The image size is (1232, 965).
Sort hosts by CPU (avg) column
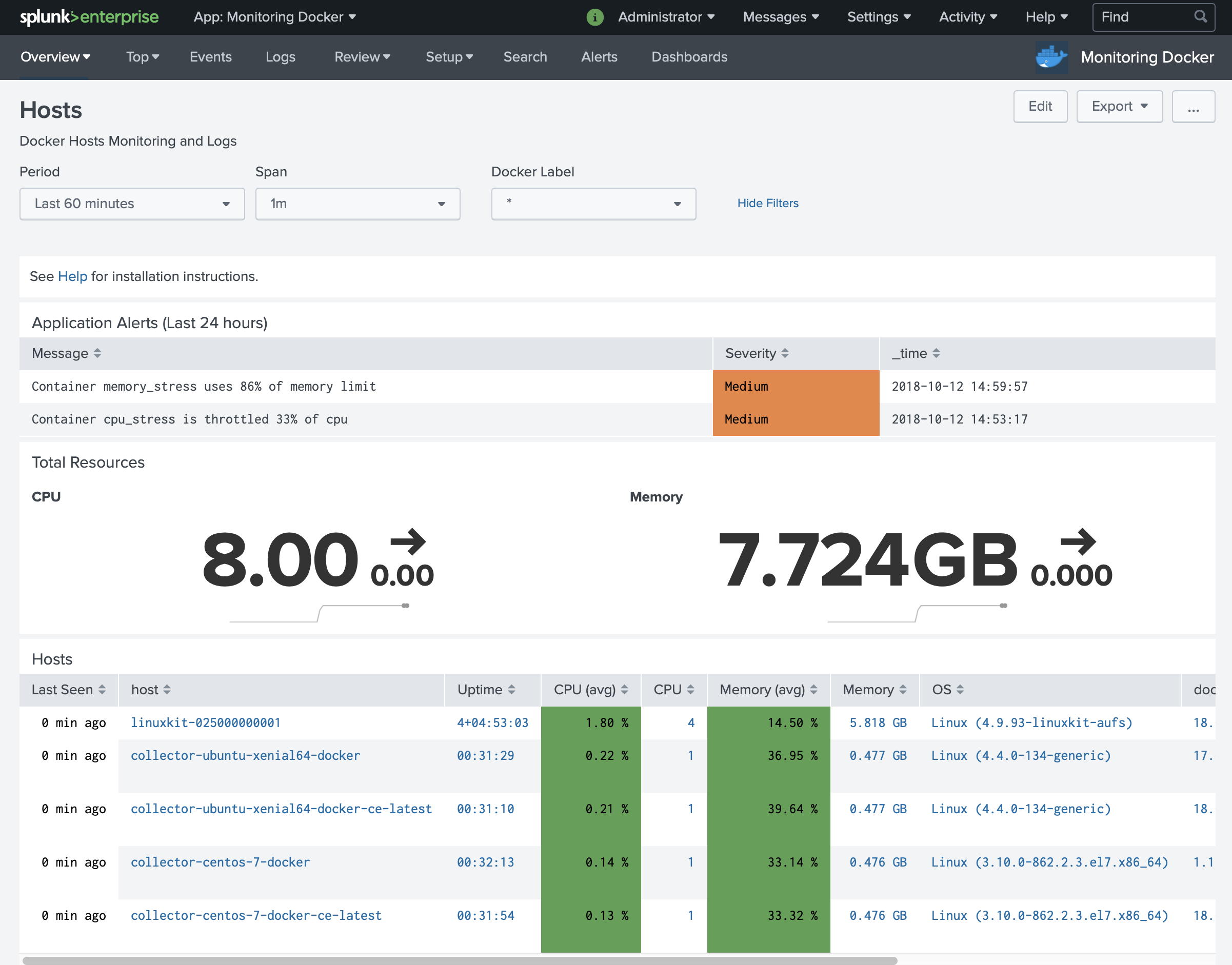click(x=590, y=690)
